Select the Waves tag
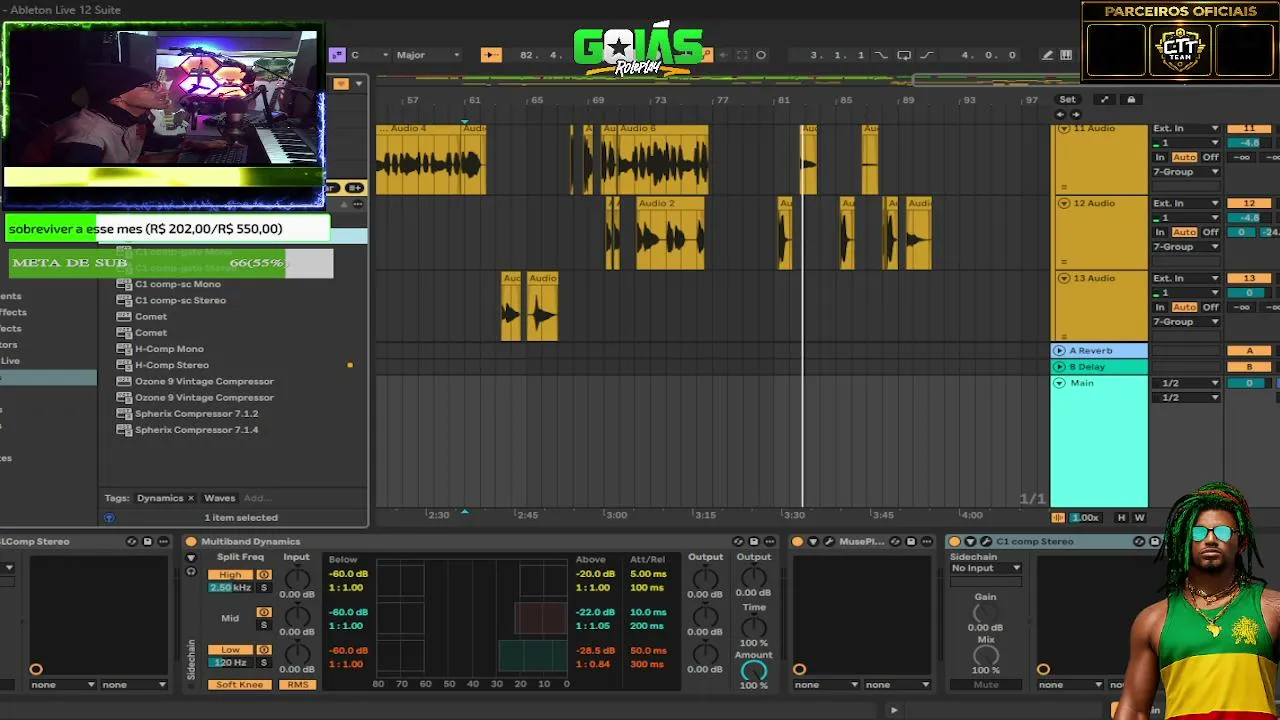The height and width of the screenshot is (720, 1280). coord(220,498)
